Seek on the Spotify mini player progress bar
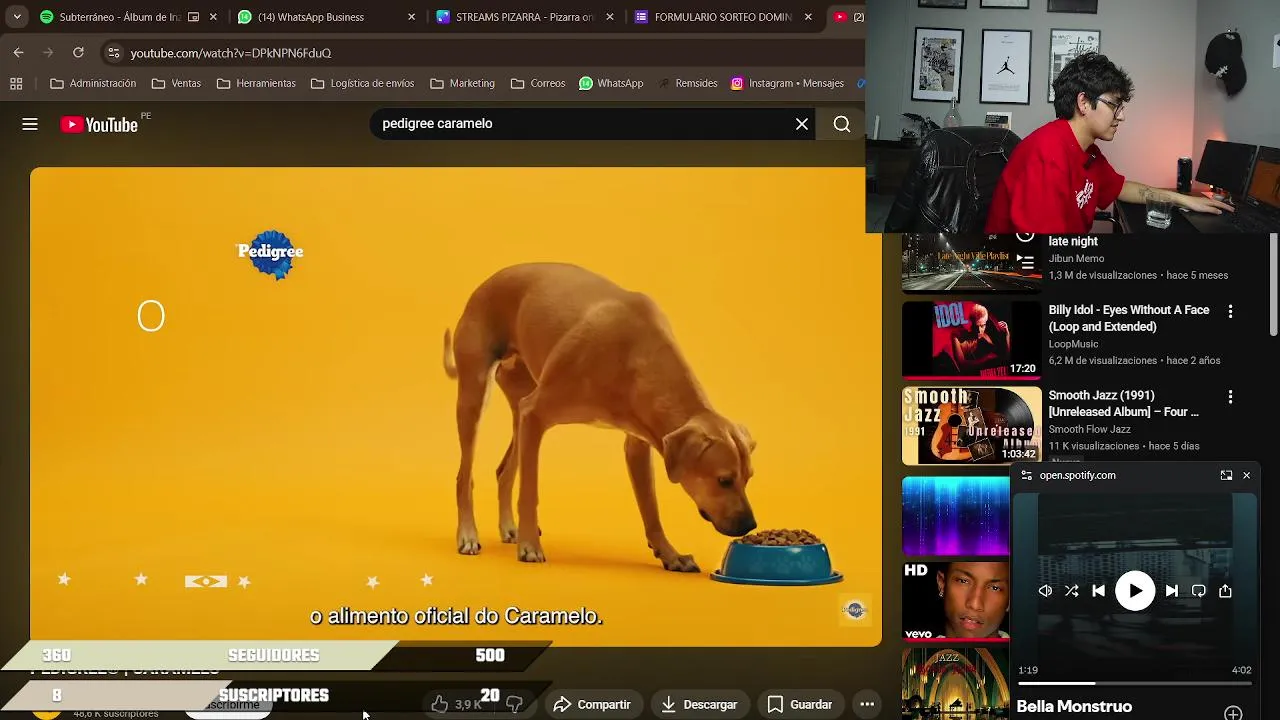This screenshot has height=720, width=1280. [1135, 684]
